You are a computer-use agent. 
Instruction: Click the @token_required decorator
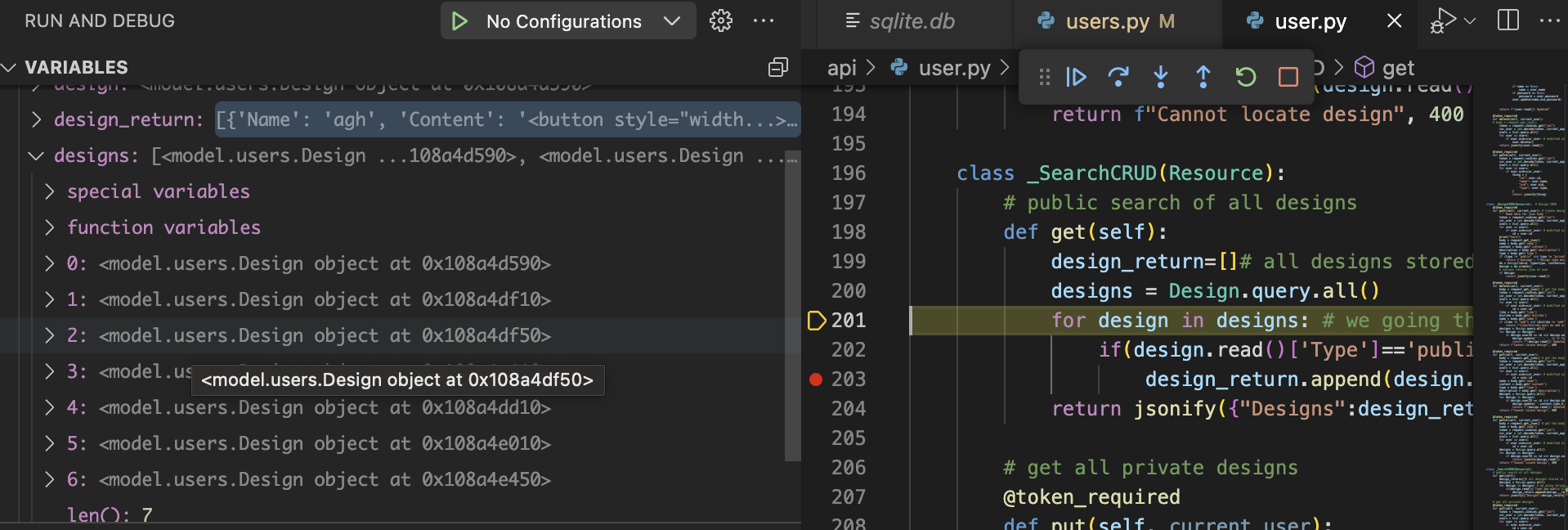[x=1091, y=497]
